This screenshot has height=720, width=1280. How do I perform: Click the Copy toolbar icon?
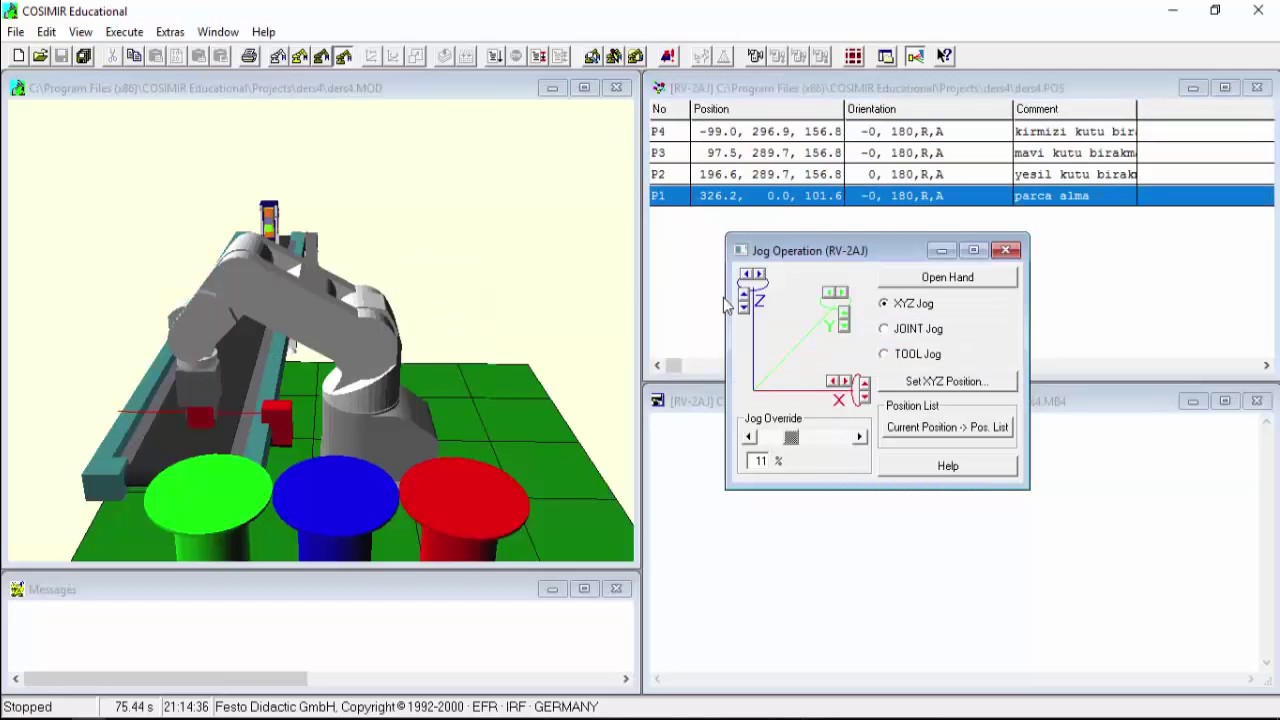point(133,56)
